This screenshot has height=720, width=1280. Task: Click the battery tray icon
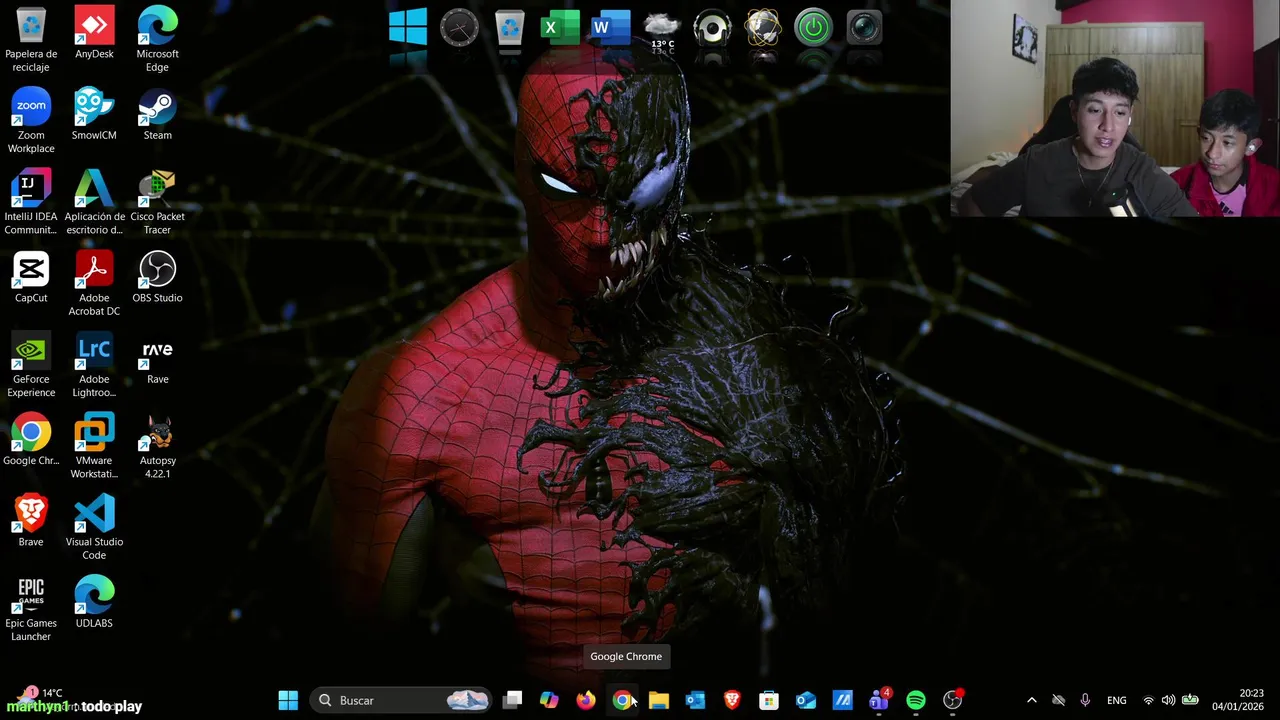1190,700
